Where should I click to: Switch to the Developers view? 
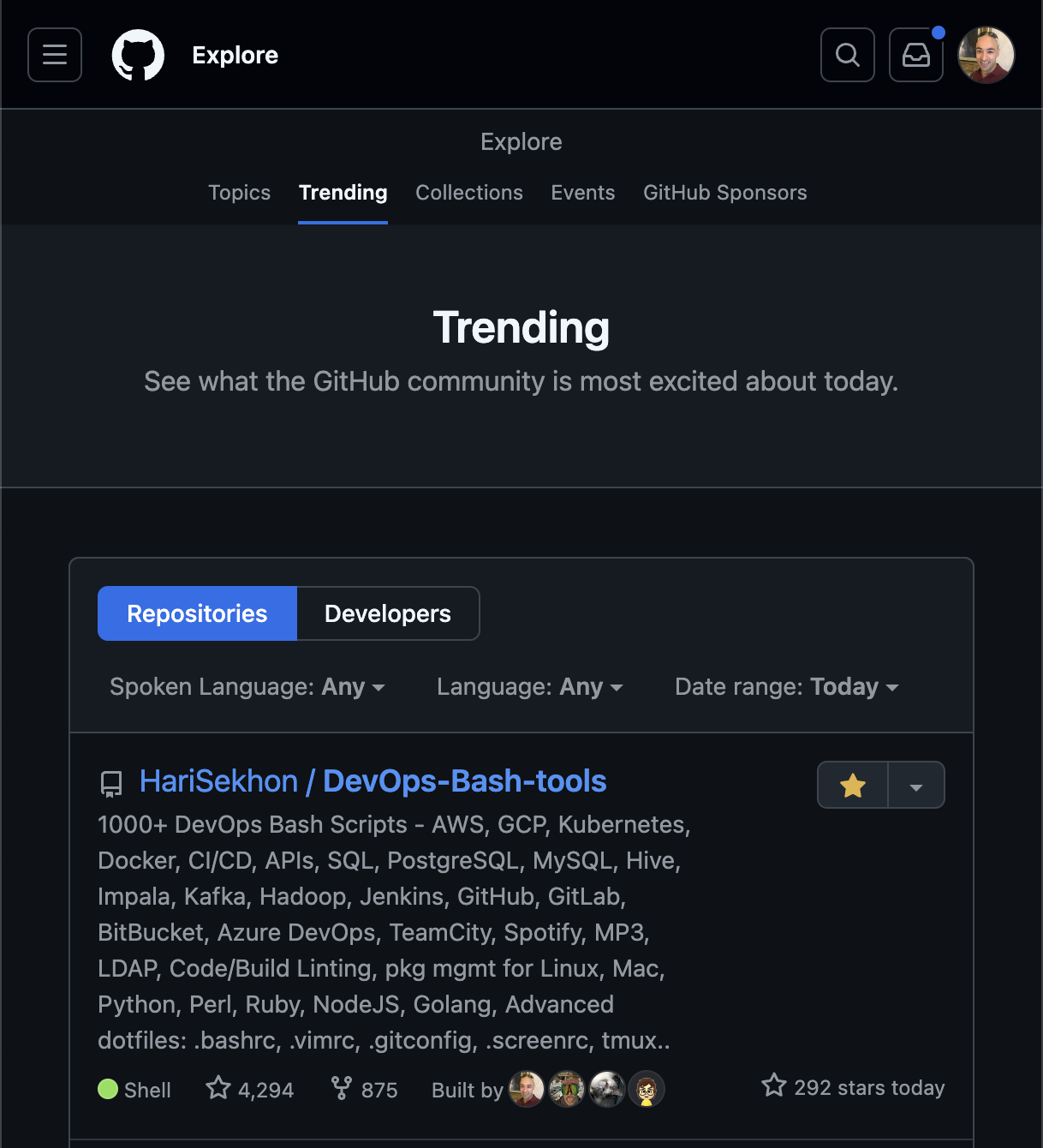pyautogui.click(x=387, y=613)
